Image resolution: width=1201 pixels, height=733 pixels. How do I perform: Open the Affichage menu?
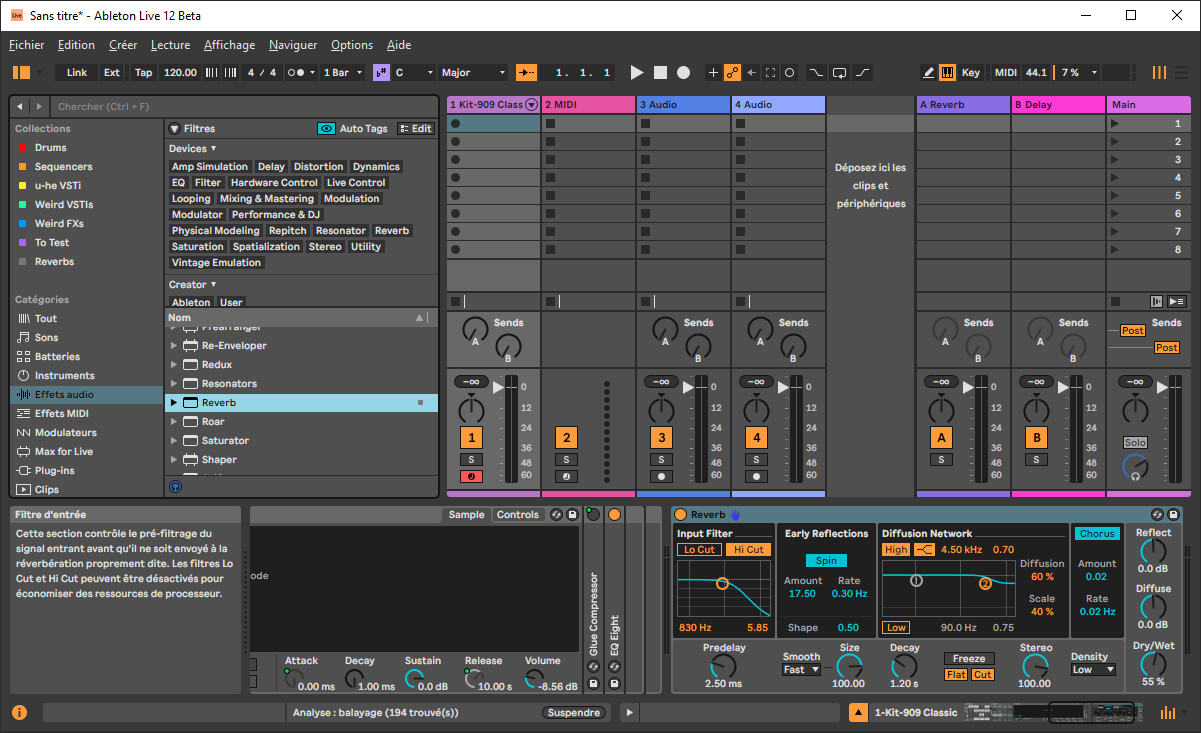point(229,45)
